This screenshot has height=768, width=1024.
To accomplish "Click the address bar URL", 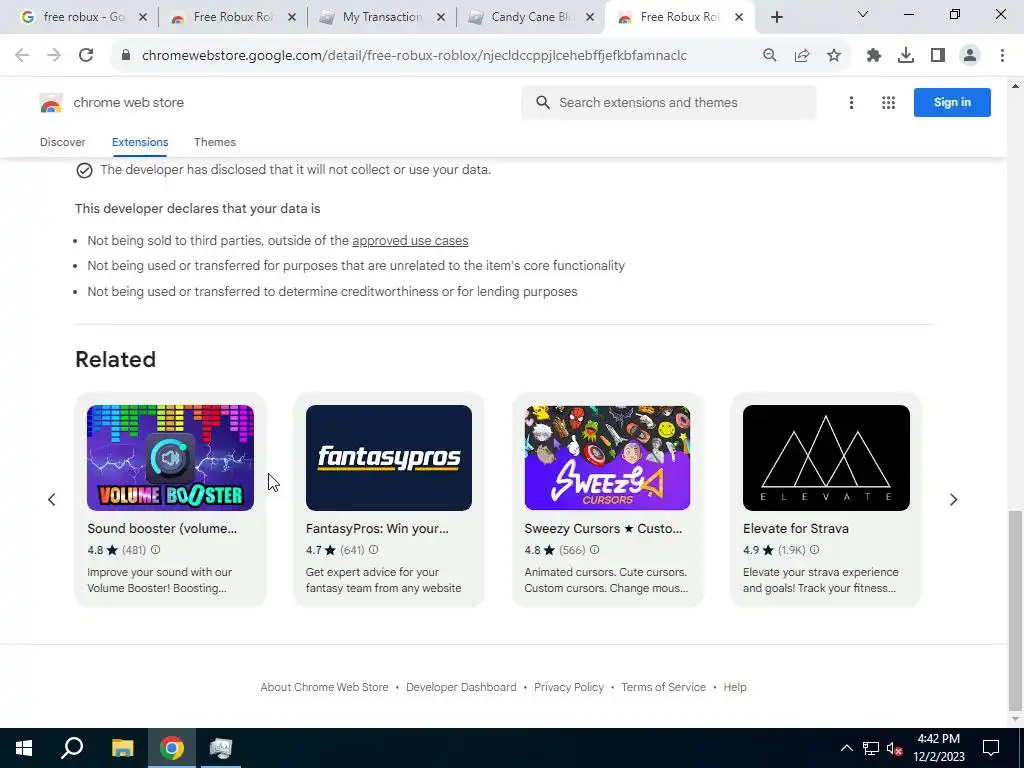I will pos(414,56).
